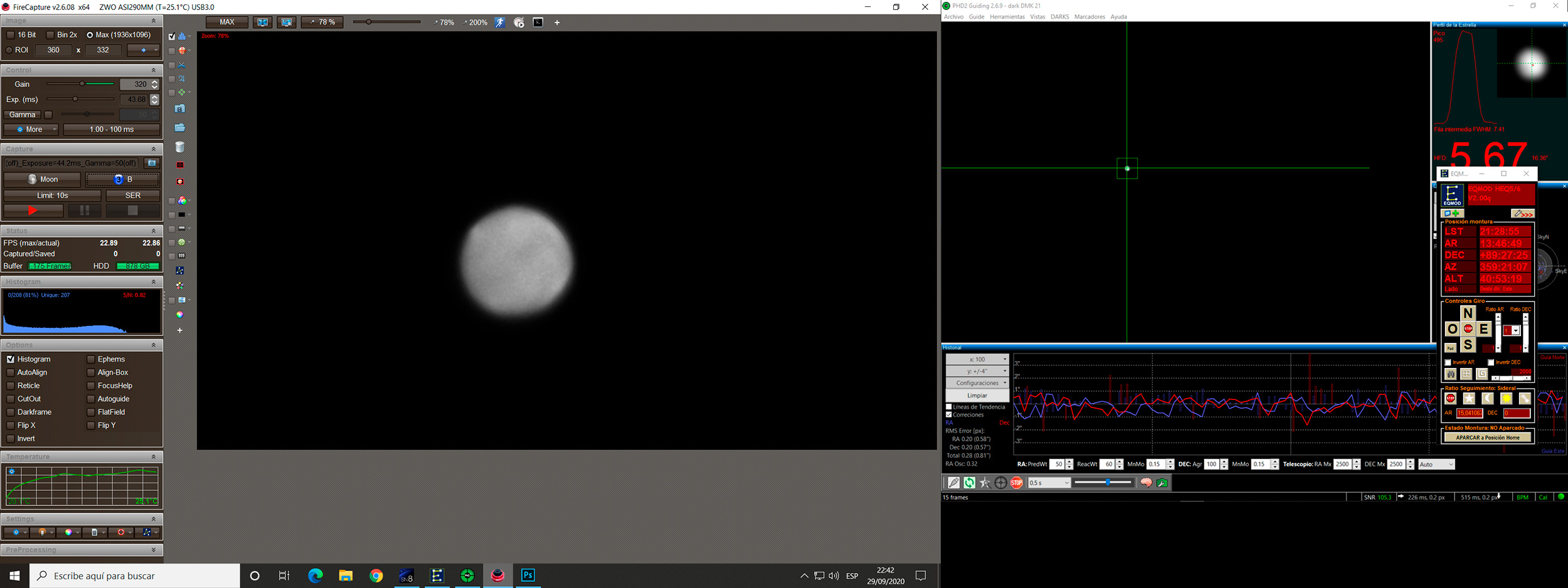
Task: Open FireCapture capture folder icon
Action: pyautogui.click(x=180, y=128)
